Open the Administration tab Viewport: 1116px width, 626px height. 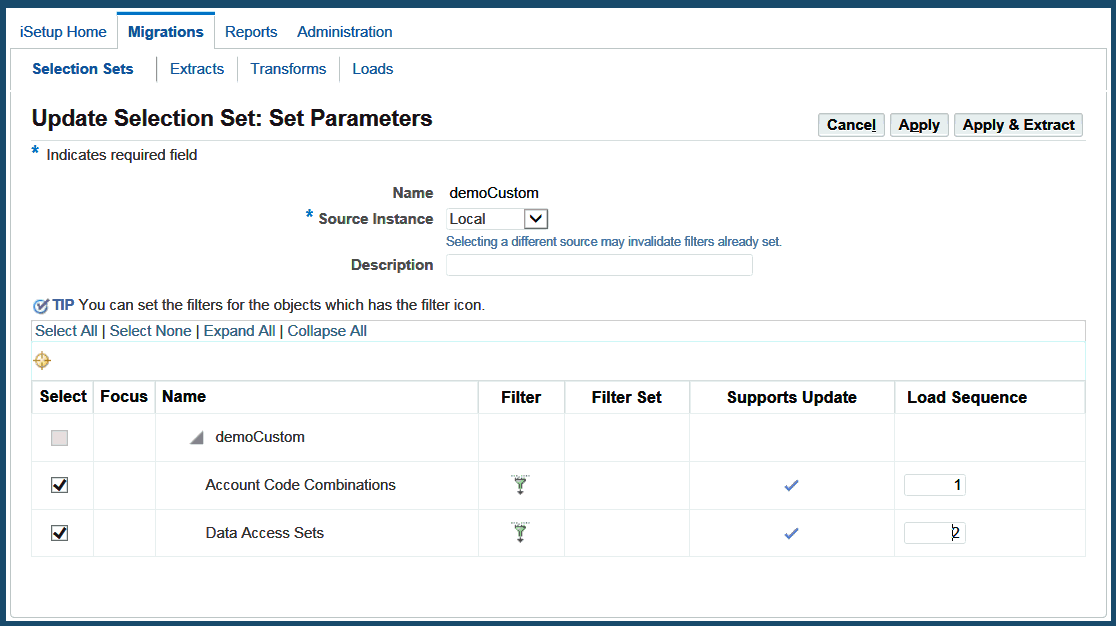click(344, 32)
